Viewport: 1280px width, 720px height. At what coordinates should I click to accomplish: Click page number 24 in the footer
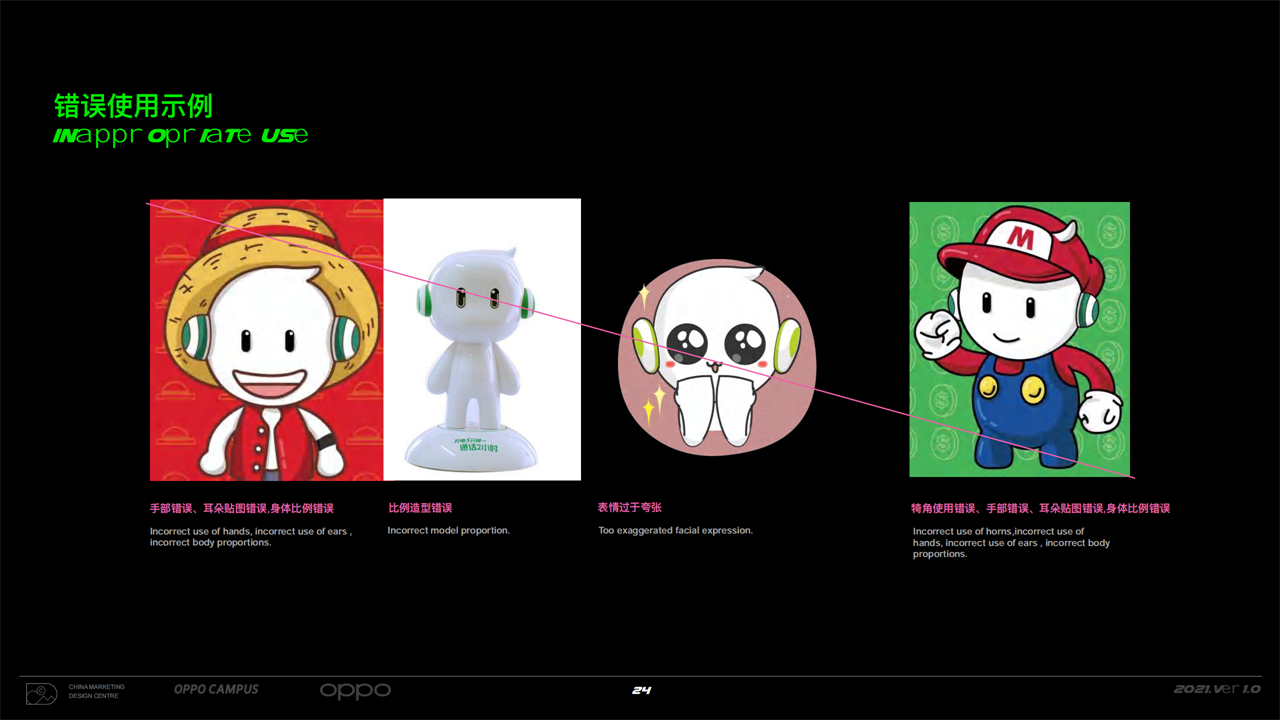coord(641,690)
